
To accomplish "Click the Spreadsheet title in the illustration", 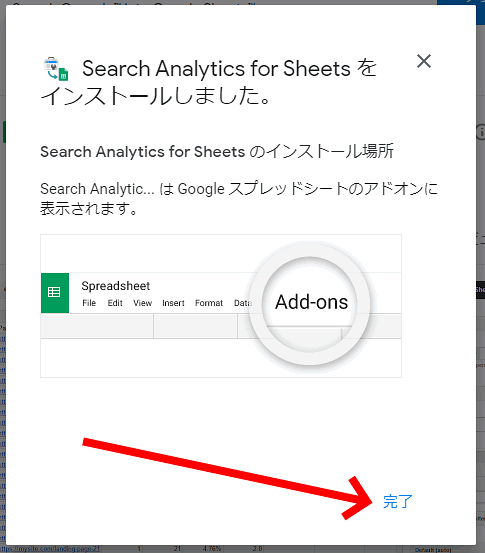I will 116,286.
